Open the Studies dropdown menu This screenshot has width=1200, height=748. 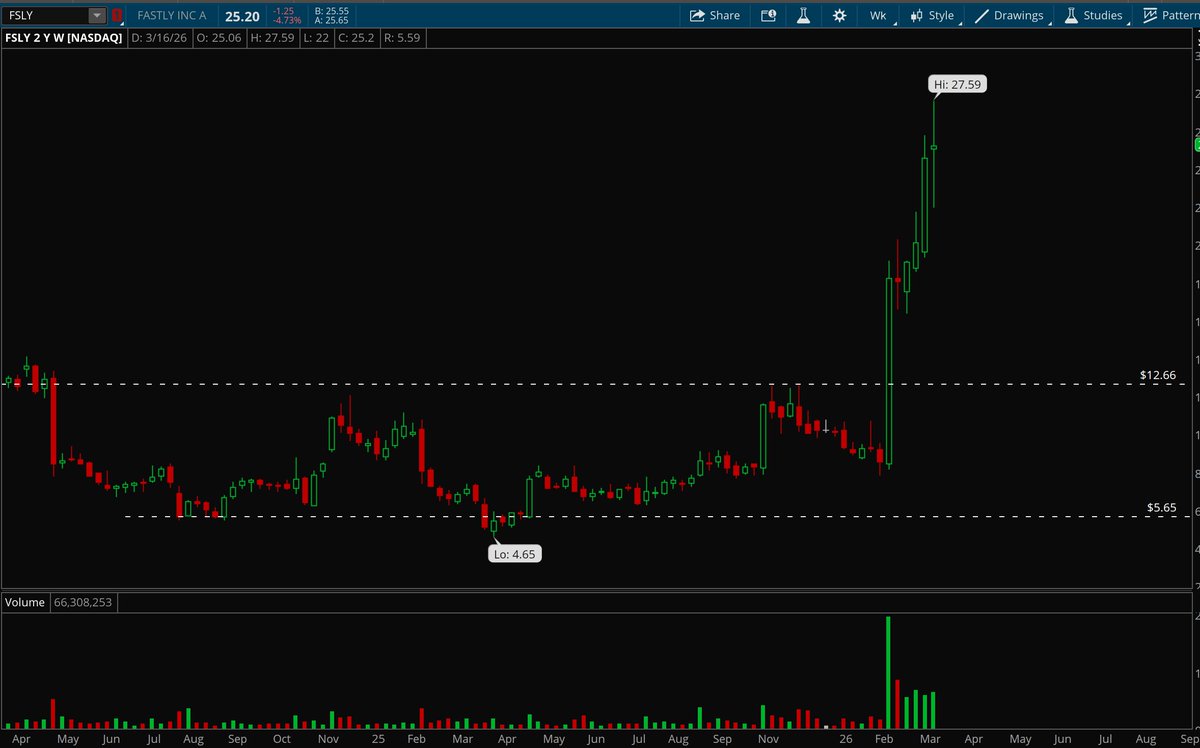click(x=1093, y=15)
